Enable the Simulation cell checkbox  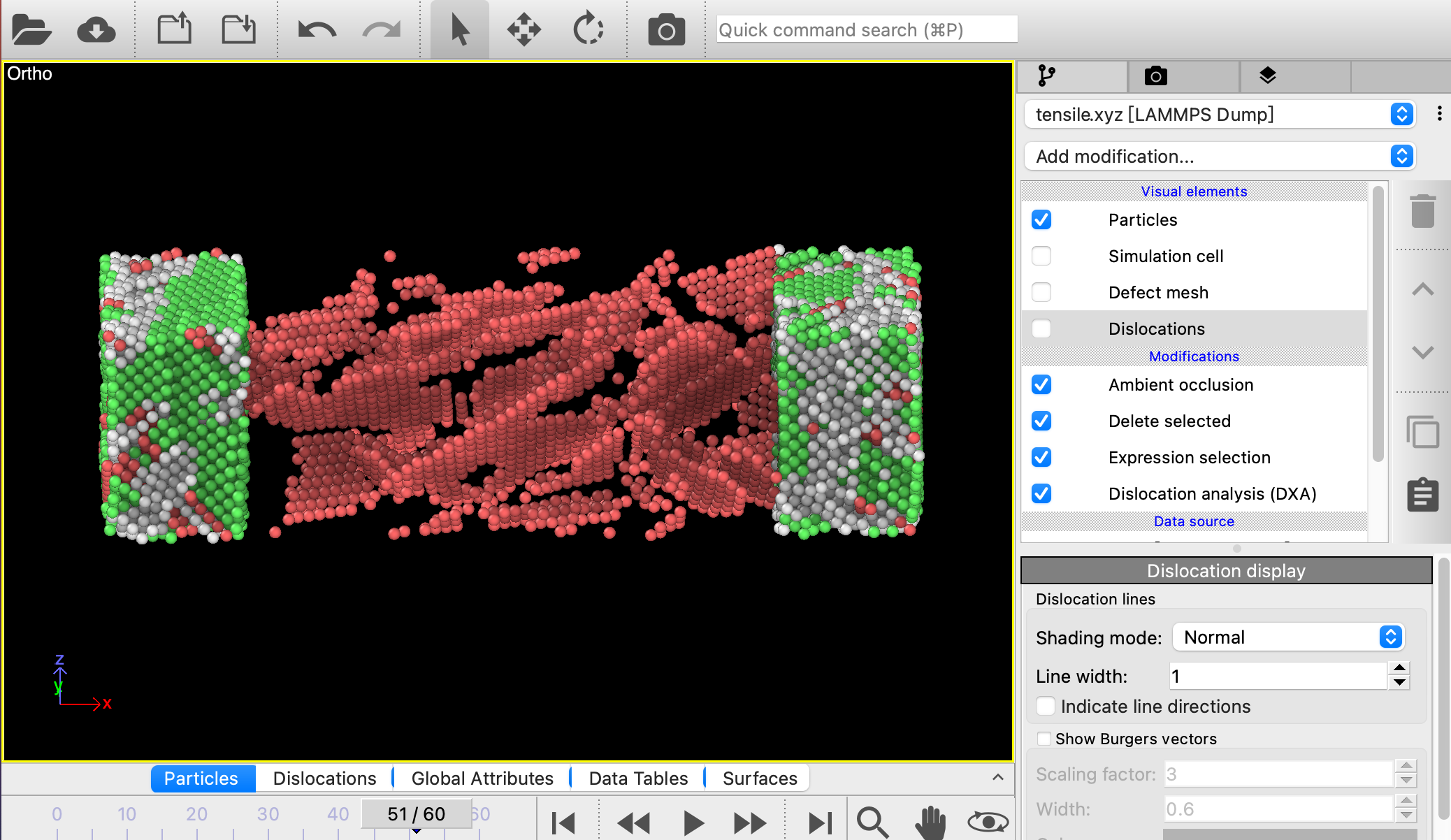1041,256
